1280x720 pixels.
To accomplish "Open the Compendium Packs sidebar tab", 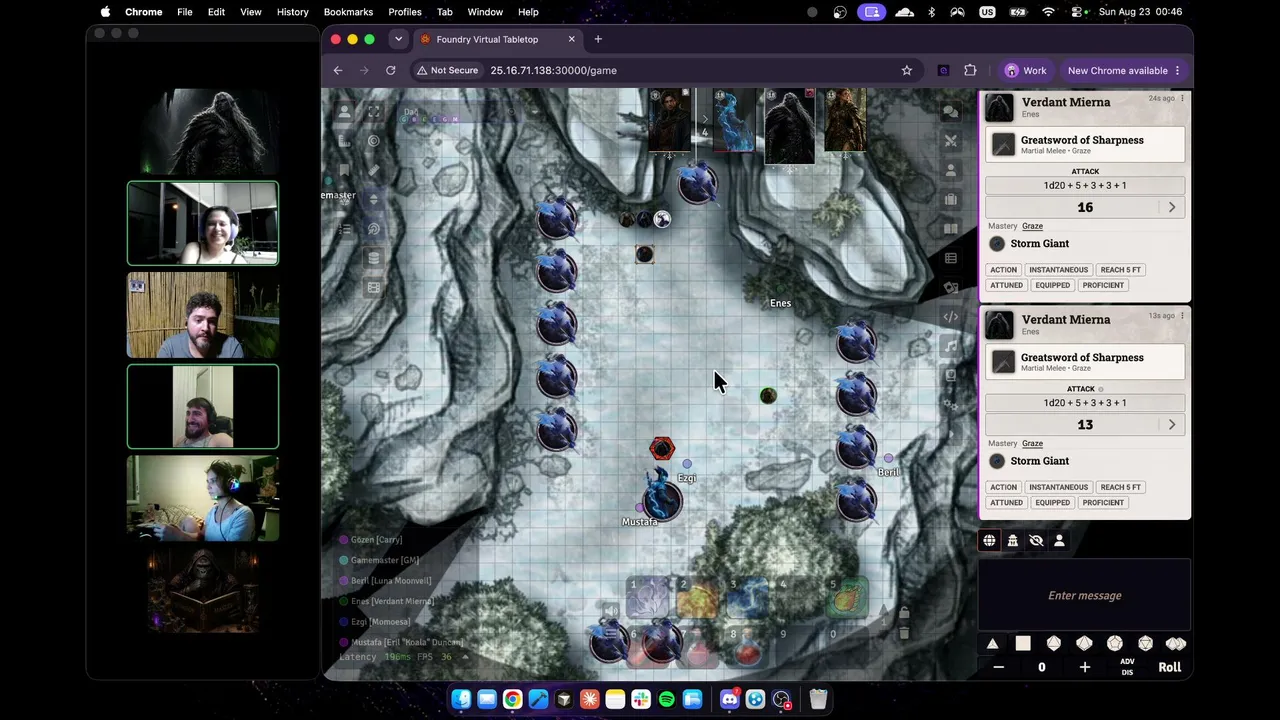I will (x=951, y=376).
